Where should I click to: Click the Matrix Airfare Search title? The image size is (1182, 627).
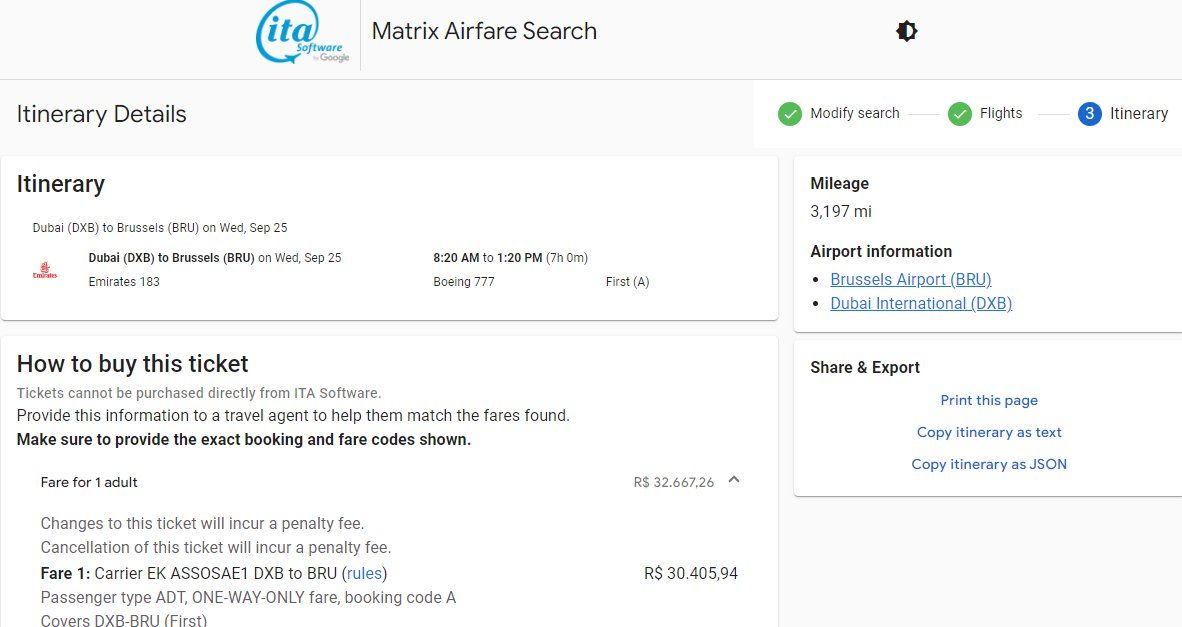pos(484,31)
